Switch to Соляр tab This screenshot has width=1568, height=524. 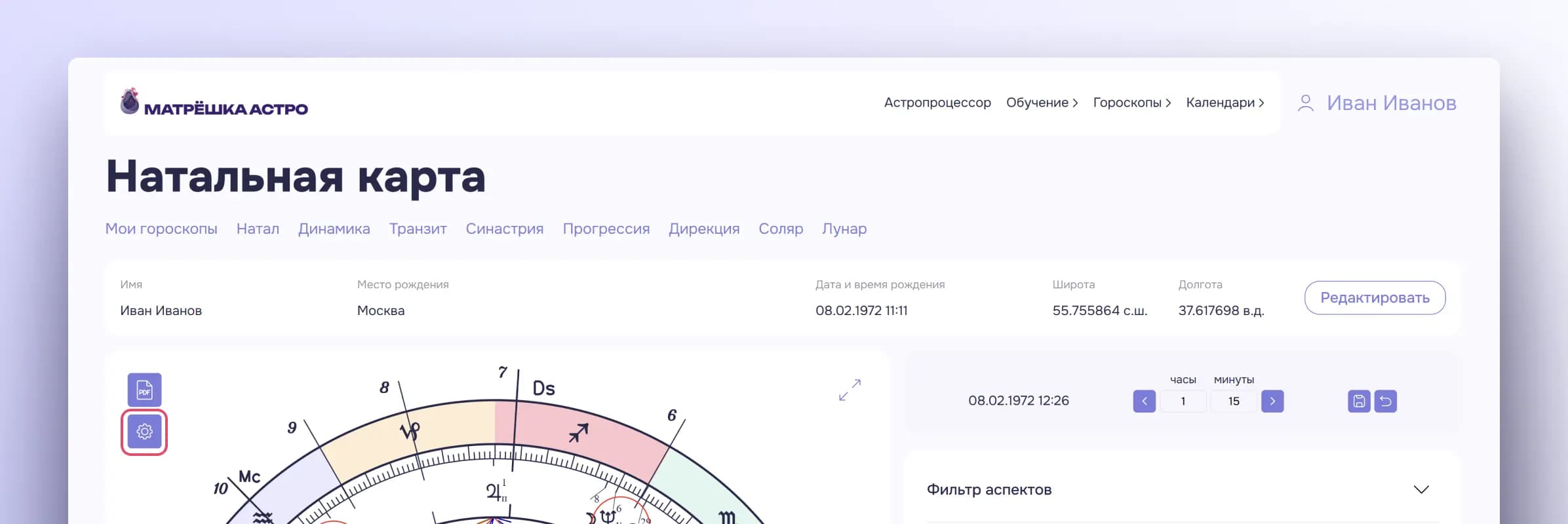[781, 229]
